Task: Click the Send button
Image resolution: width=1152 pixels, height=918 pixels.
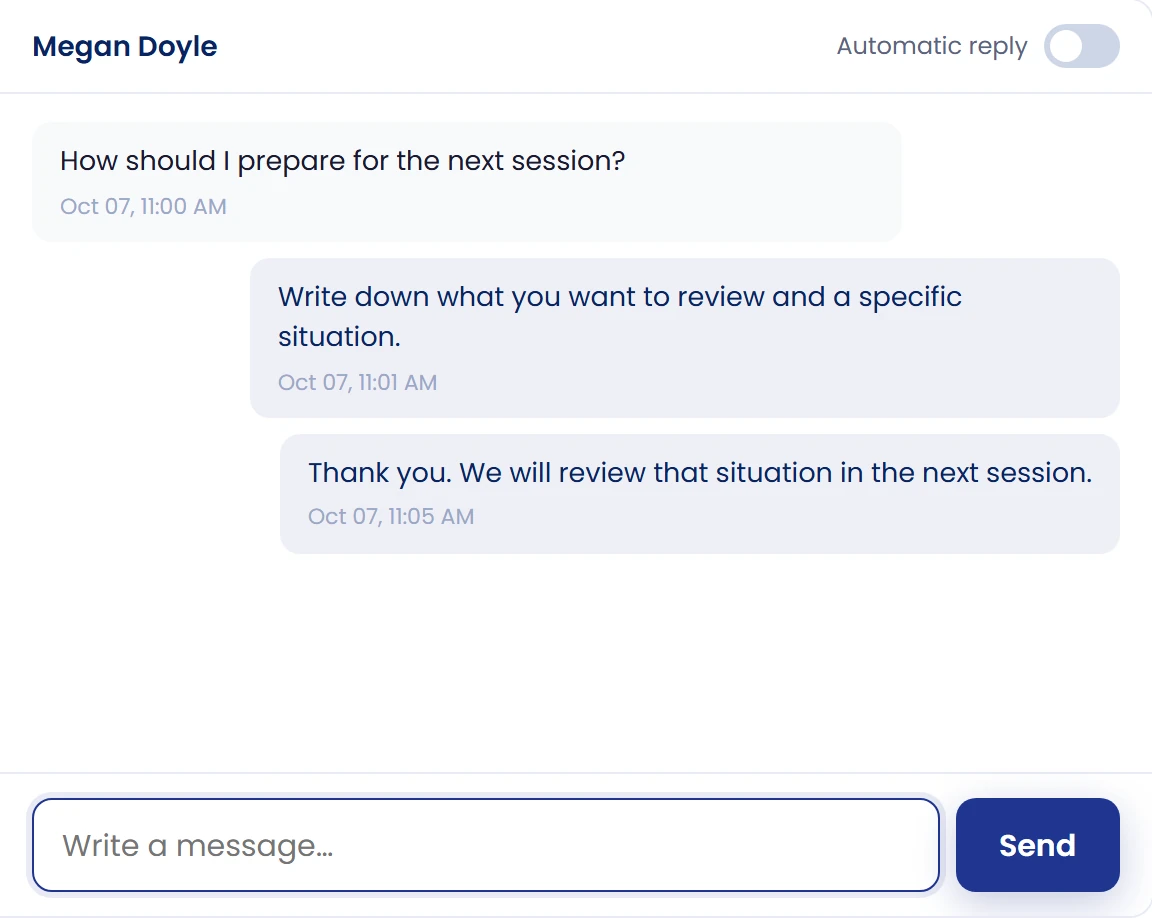Action: 1037,845
